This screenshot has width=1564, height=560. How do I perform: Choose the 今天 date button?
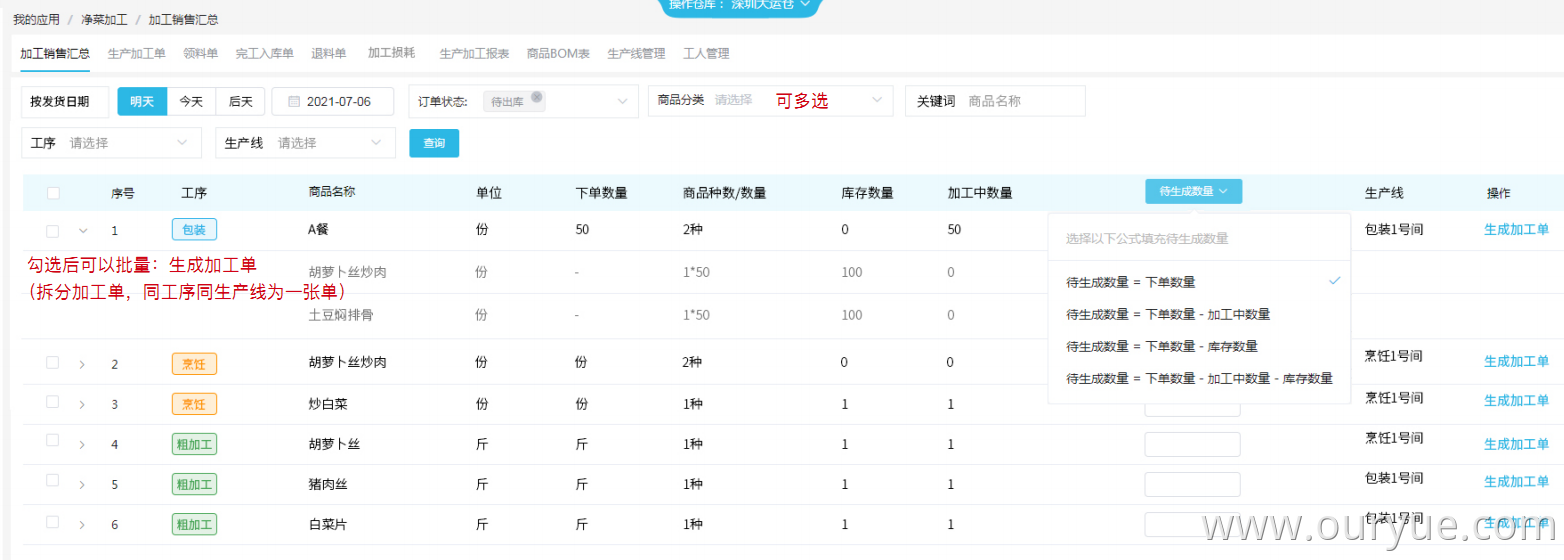[191, 101]
